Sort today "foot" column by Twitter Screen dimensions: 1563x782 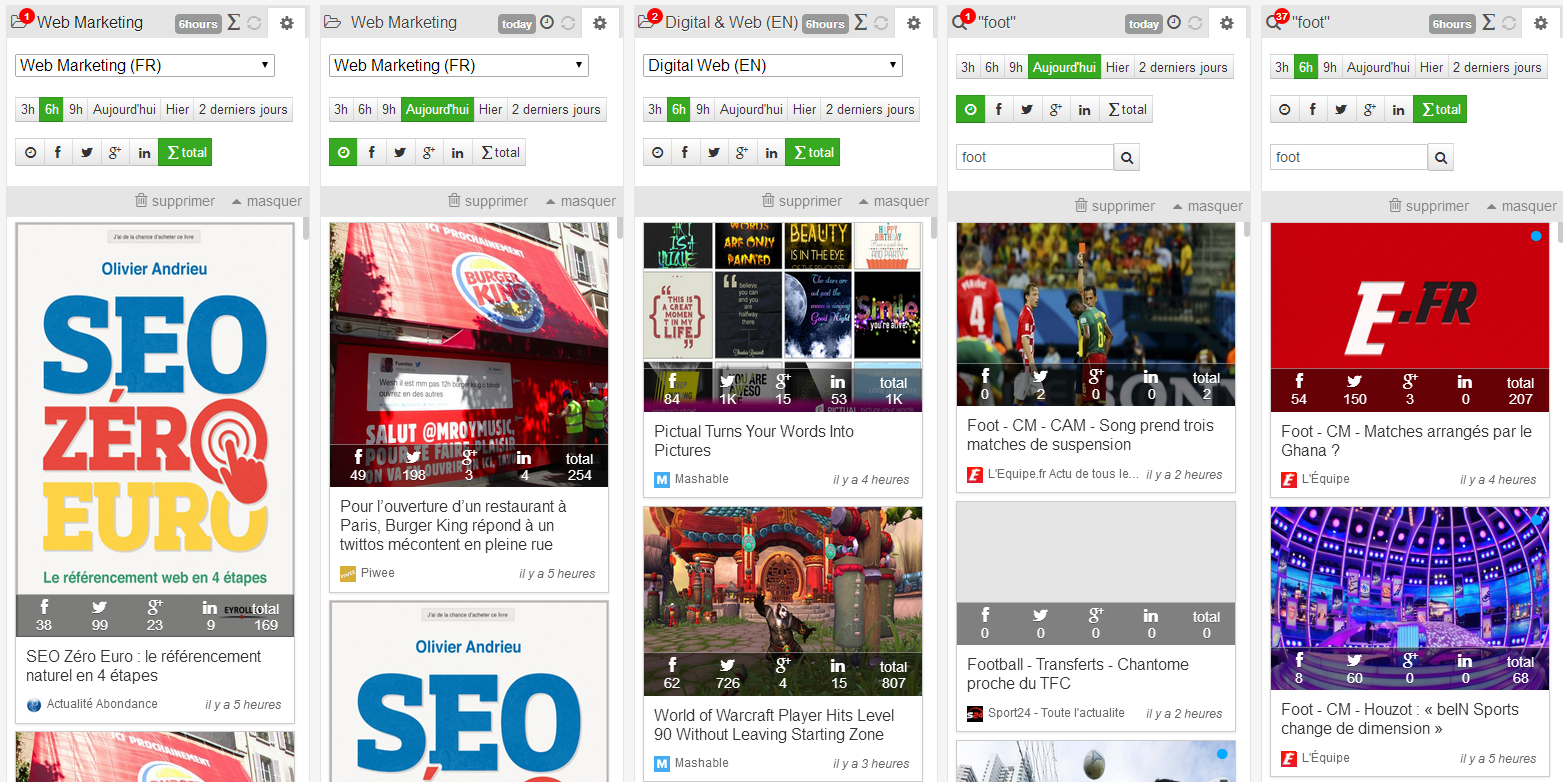point(1026,110)
